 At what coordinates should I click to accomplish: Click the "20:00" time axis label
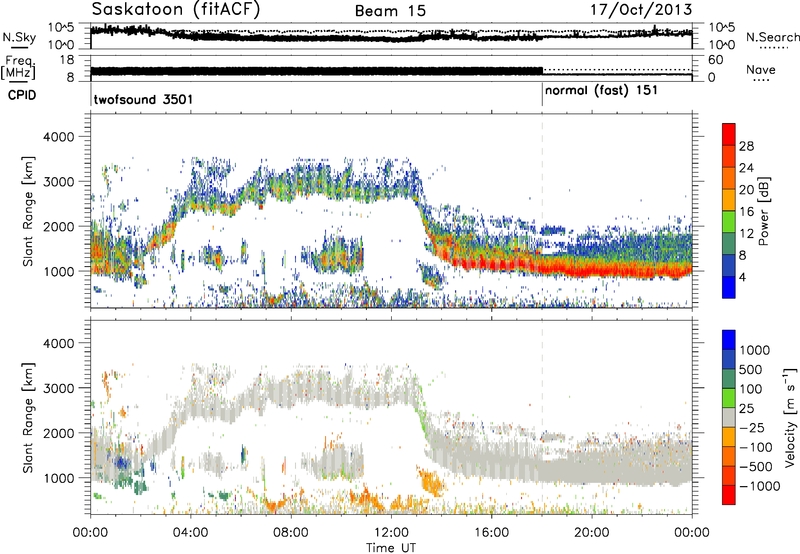click(x=592, y=533)
